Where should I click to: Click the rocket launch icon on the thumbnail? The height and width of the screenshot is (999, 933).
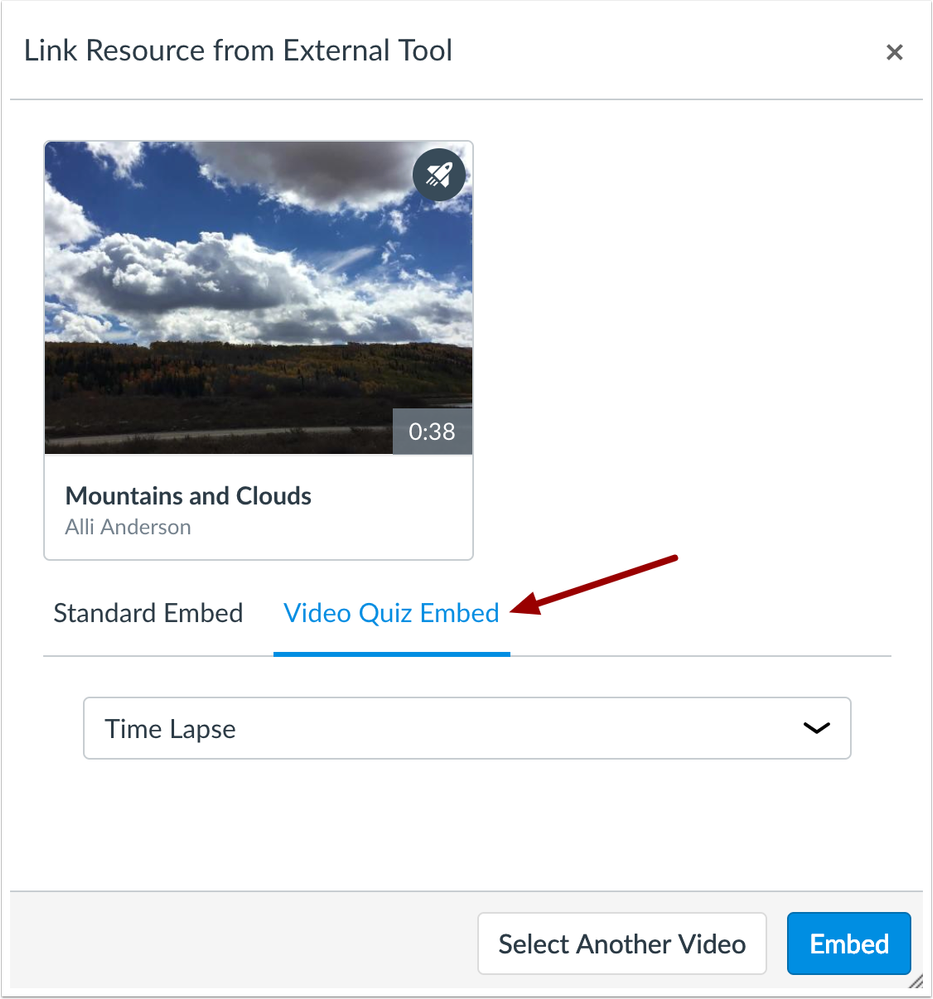[x=439, y=174]
